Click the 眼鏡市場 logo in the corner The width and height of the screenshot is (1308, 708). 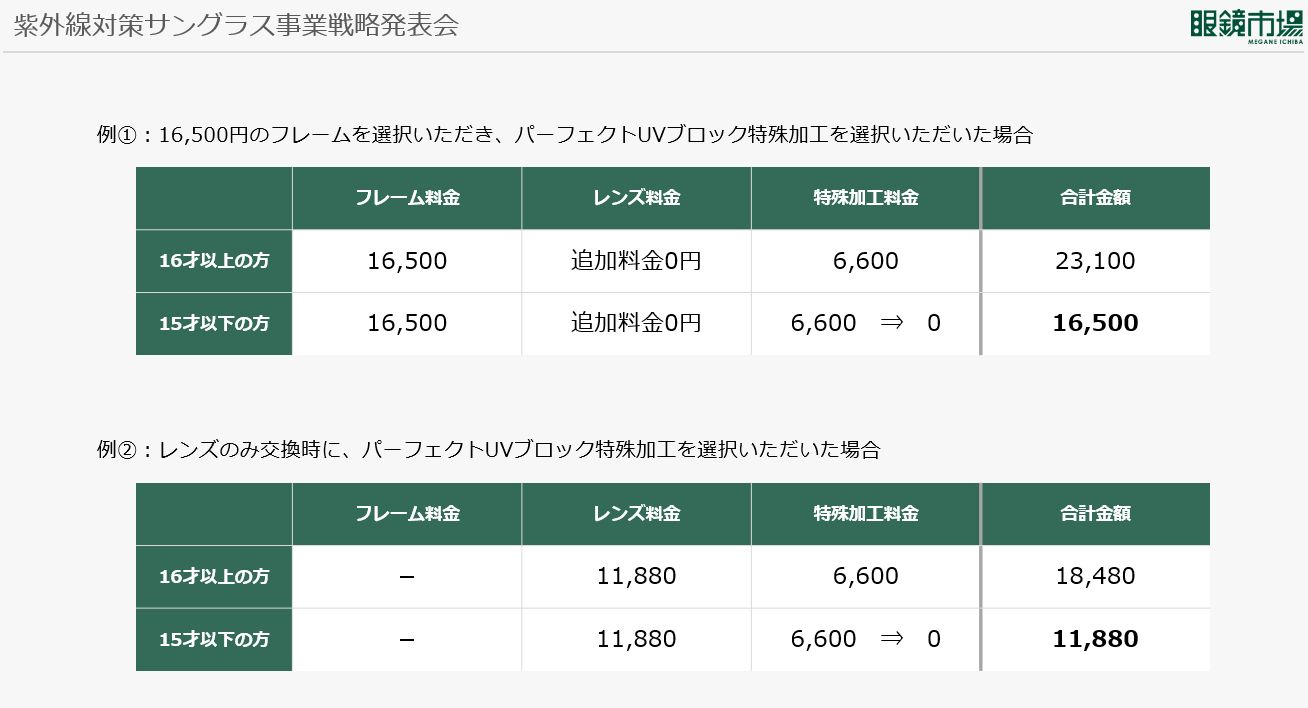pyautogui.click(x=1247, y=26)
